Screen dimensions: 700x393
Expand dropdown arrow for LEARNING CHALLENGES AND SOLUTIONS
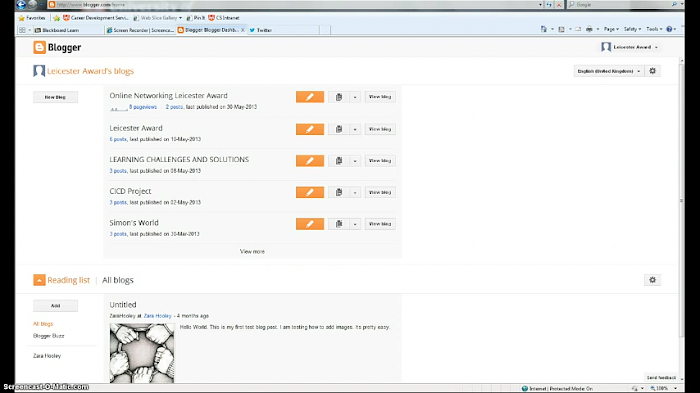tap(355, 161)
